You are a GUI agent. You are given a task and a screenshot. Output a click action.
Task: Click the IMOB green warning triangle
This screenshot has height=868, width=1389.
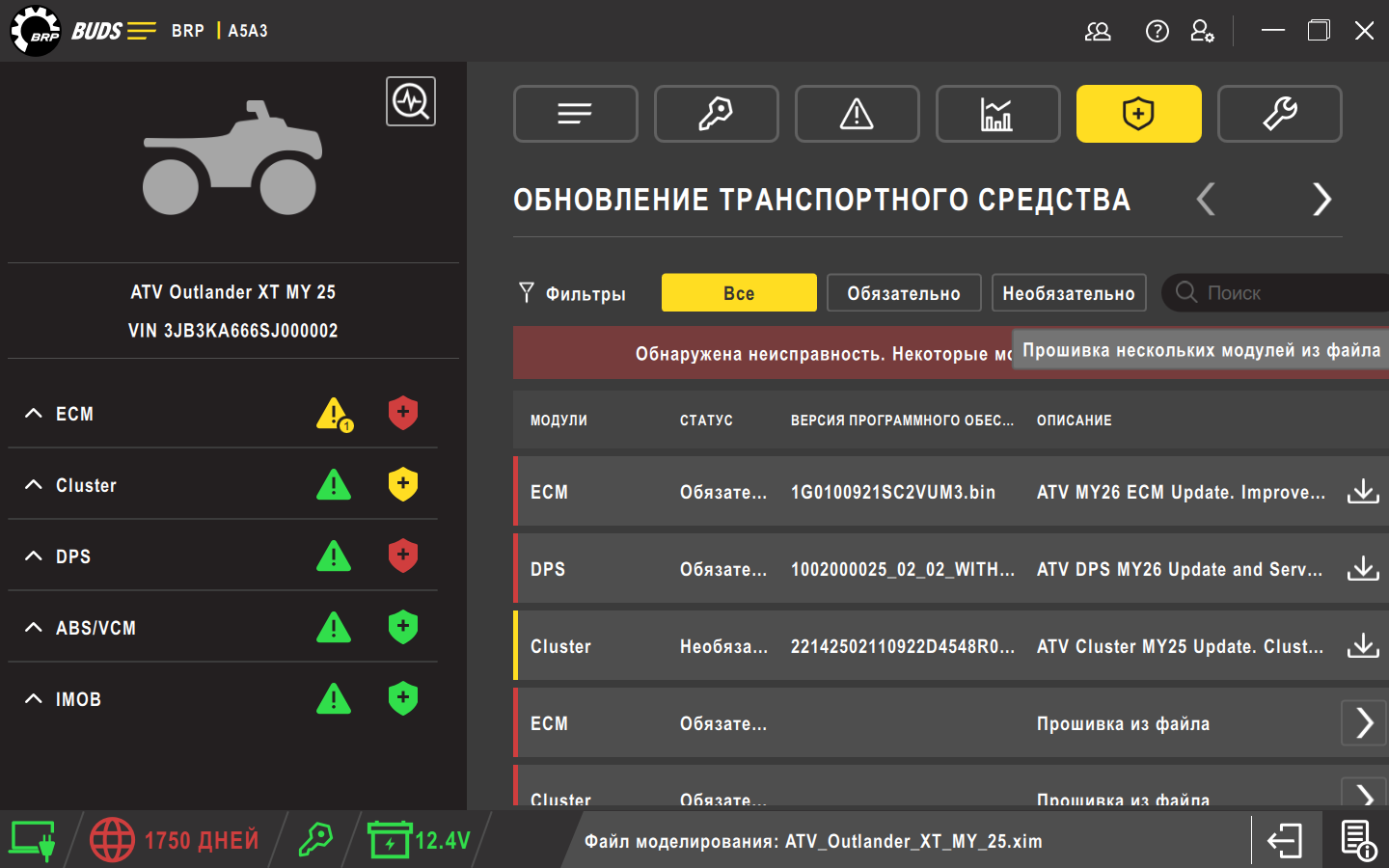pos(334,698)
